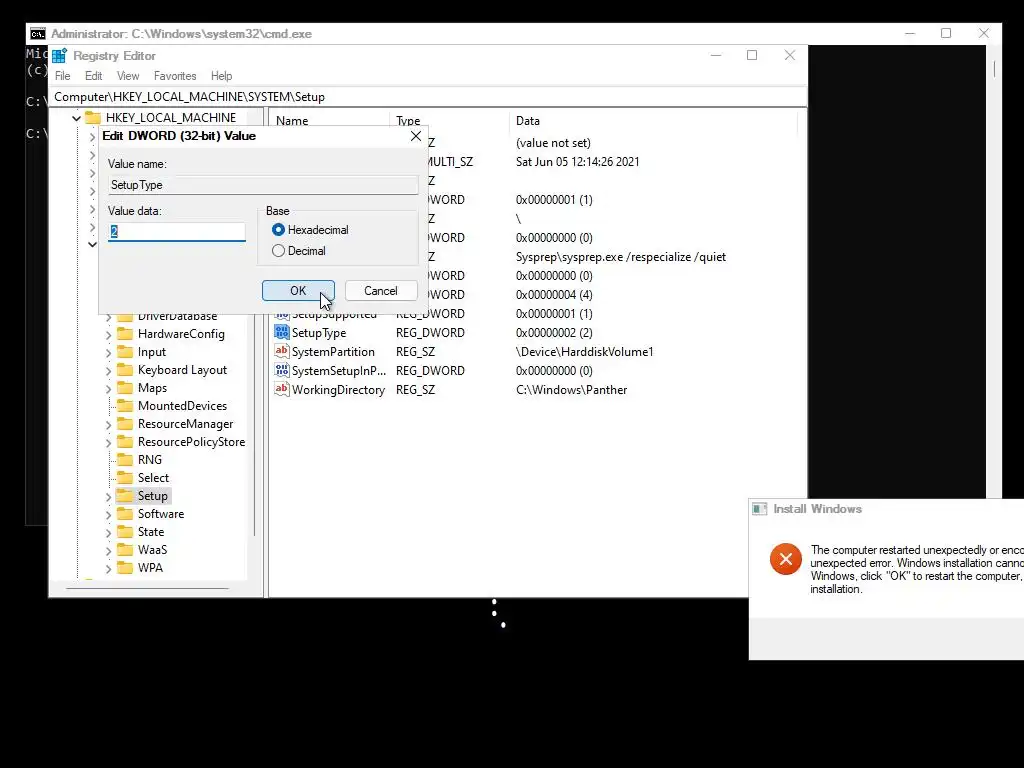The width and height of the screenshot is (1024, 768).
Task: Click the HardwareConfig folder icon
Action: click(125, 334)
